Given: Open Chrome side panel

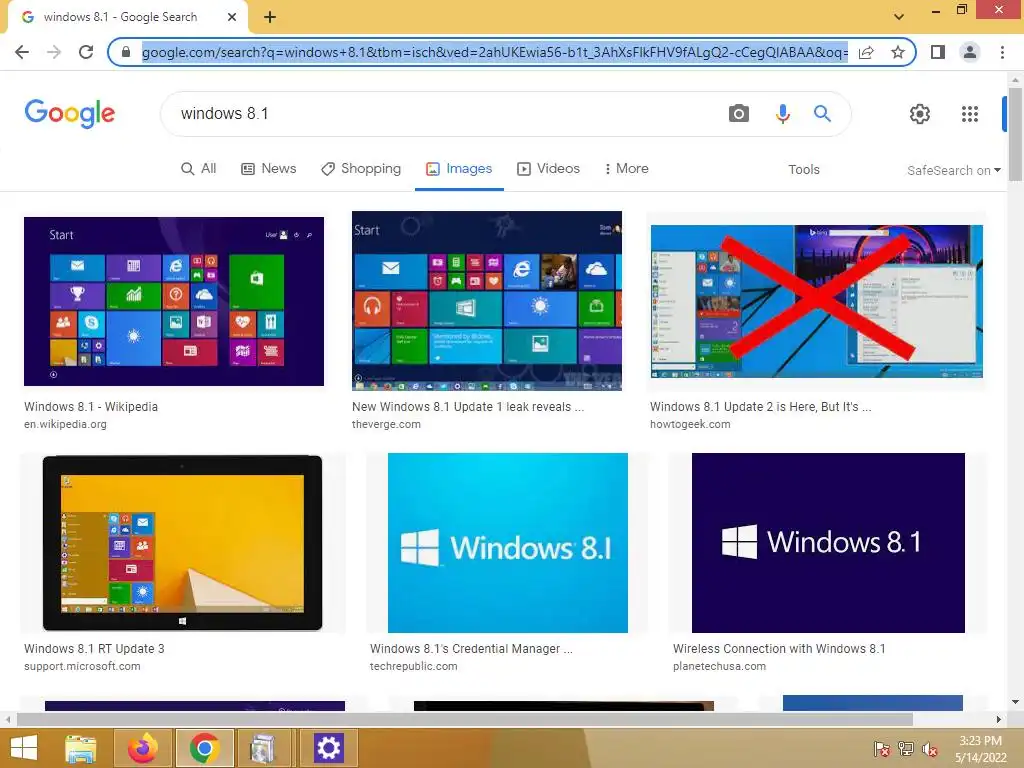Looking at the screenshot, I should pos(938,52).
